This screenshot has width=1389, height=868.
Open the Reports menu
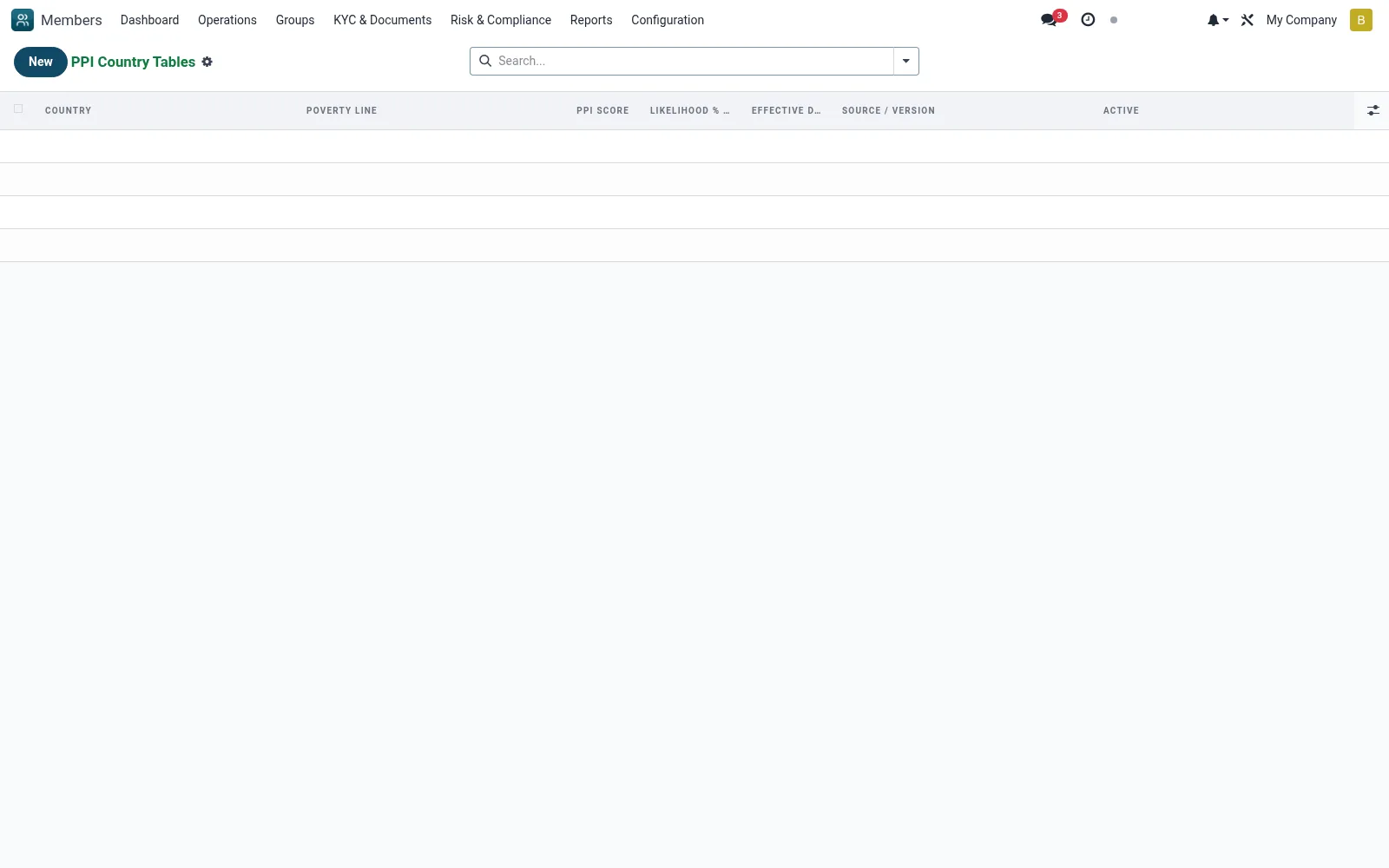pyautogui.click(x=591, y=20)
